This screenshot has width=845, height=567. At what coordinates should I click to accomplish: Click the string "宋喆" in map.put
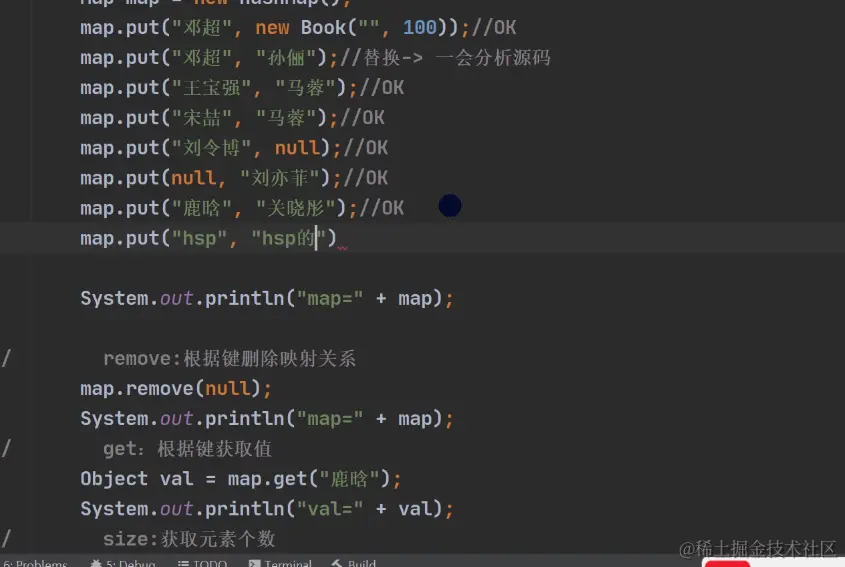click(202, 118)
